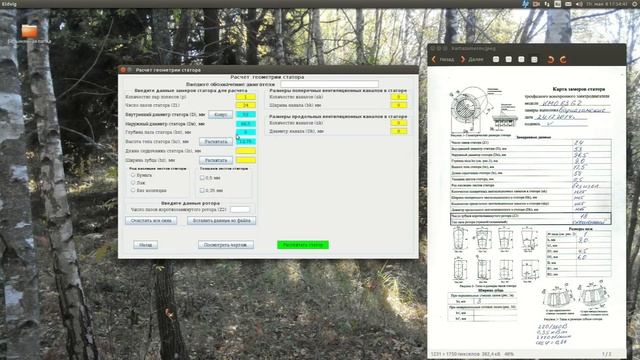Open the HP indicator in top panel
The height and width of the screenshot is (360, 640).
click(x=525, y=4)
